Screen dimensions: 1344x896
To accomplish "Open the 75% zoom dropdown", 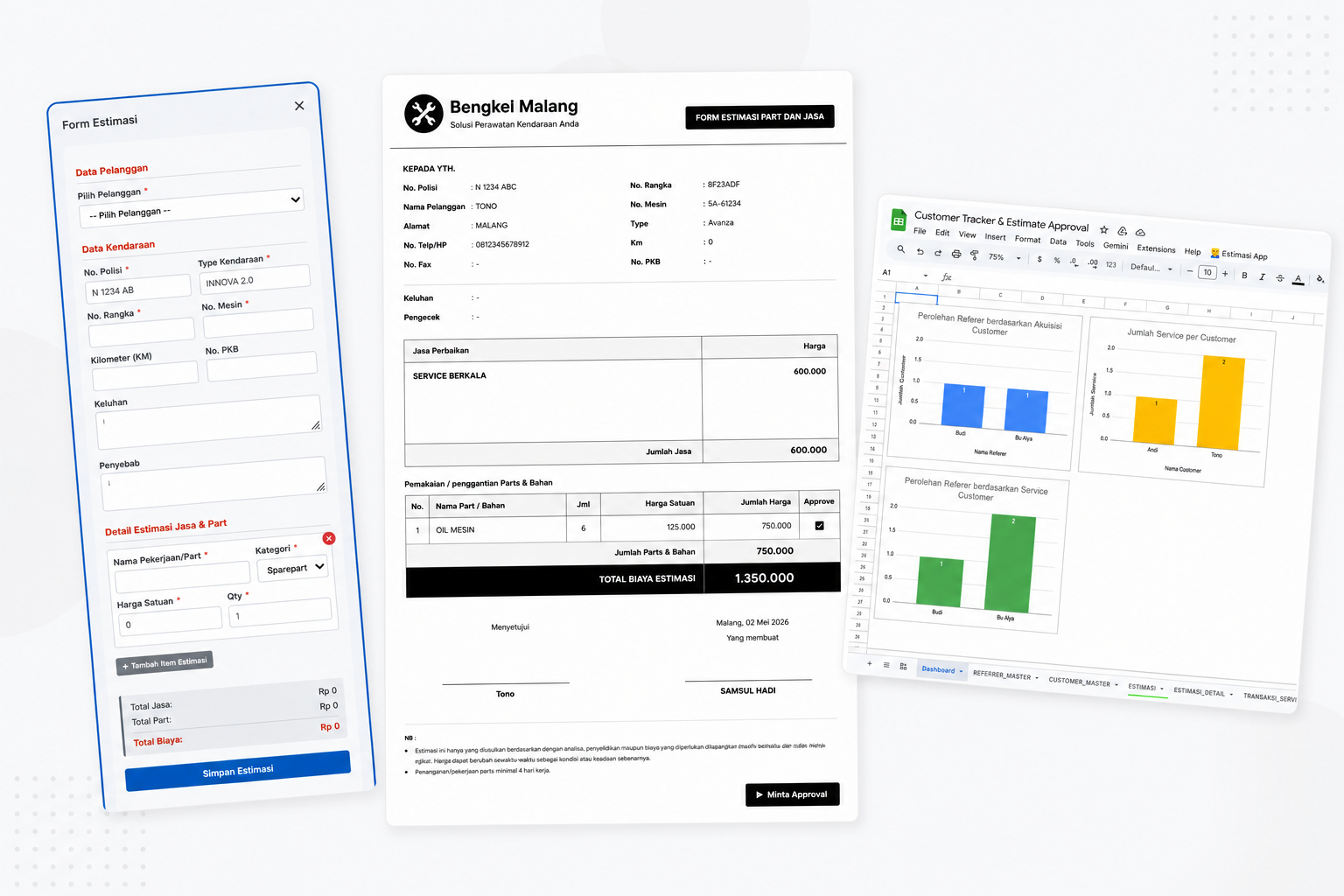I will pos(1004,257).
